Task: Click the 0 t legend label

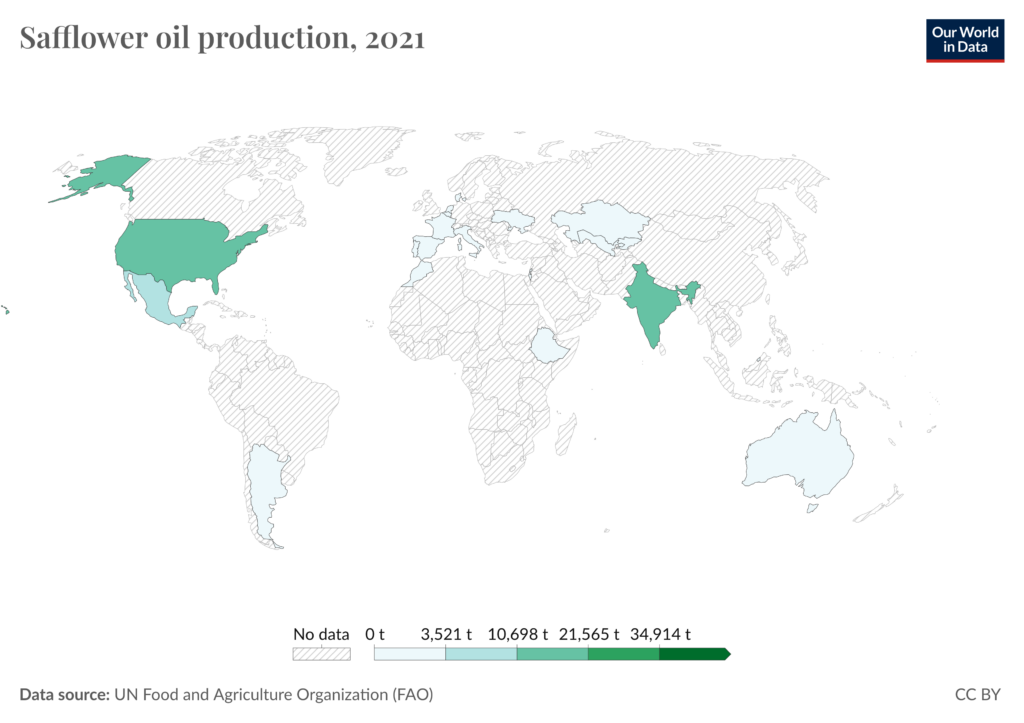Action: click(375, 634)
